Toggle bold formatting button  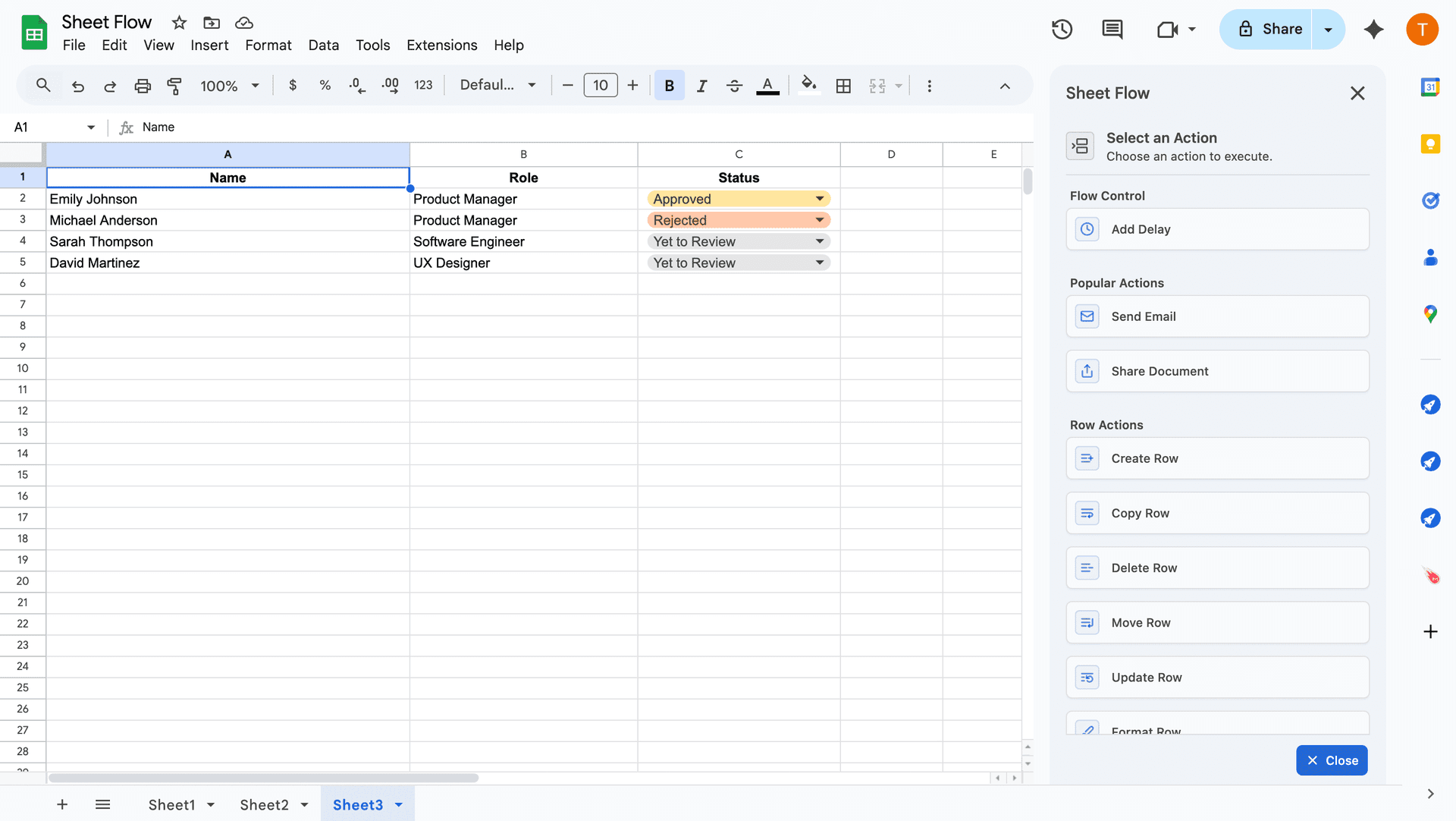[x=669, y=86]
